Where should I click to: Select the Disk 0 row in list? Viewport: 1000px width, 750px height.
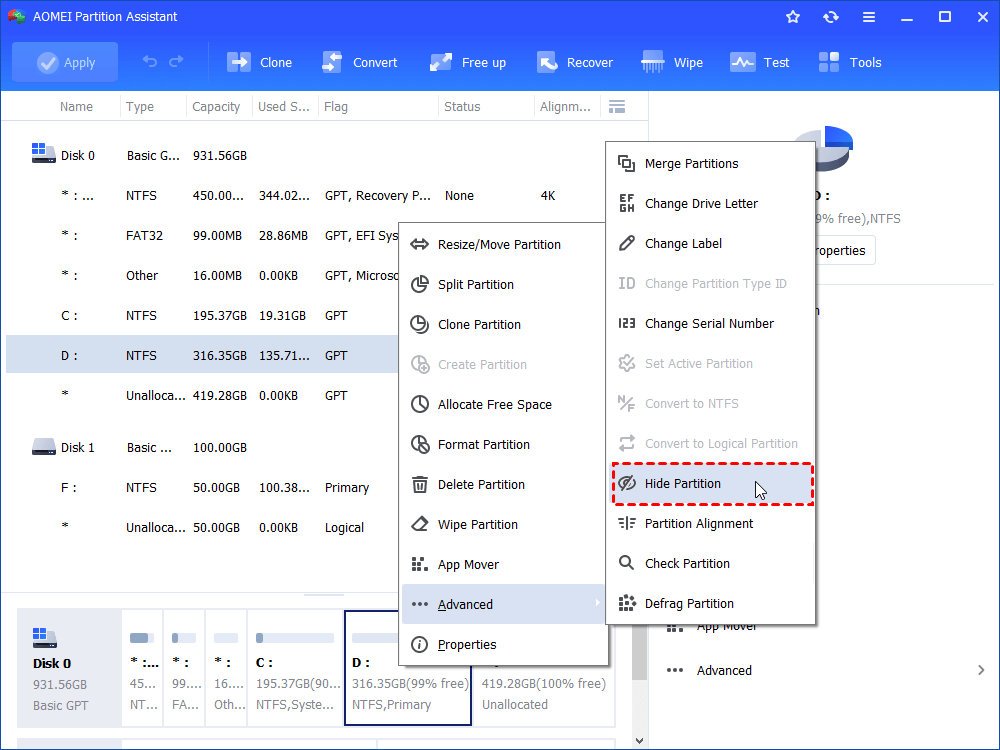pos(306,156)
